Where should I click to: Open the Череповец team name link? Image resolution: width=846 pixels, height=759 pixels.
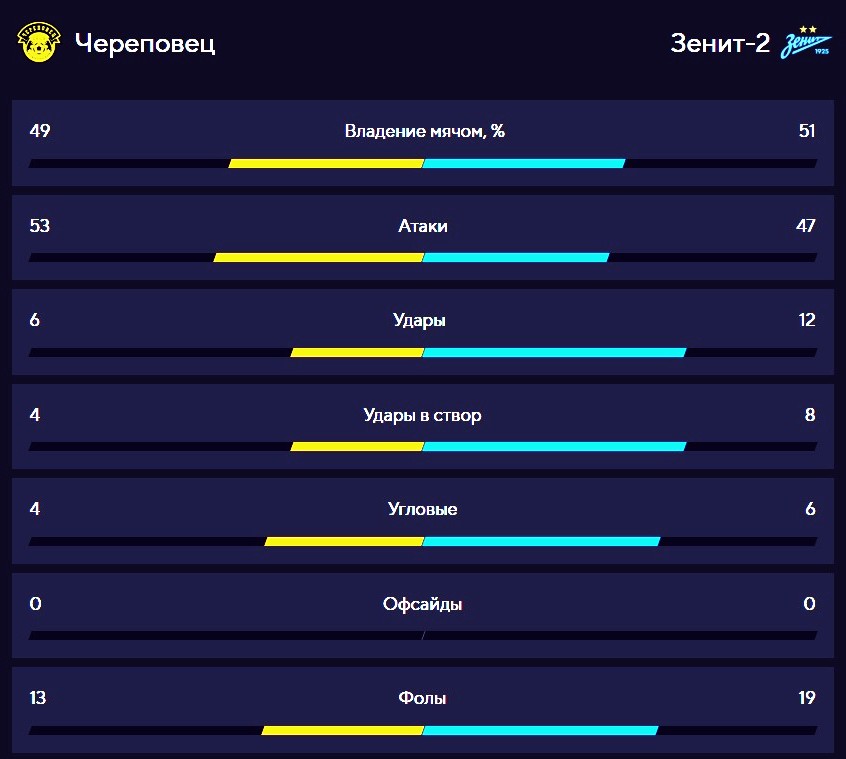[x=145, y=43]
